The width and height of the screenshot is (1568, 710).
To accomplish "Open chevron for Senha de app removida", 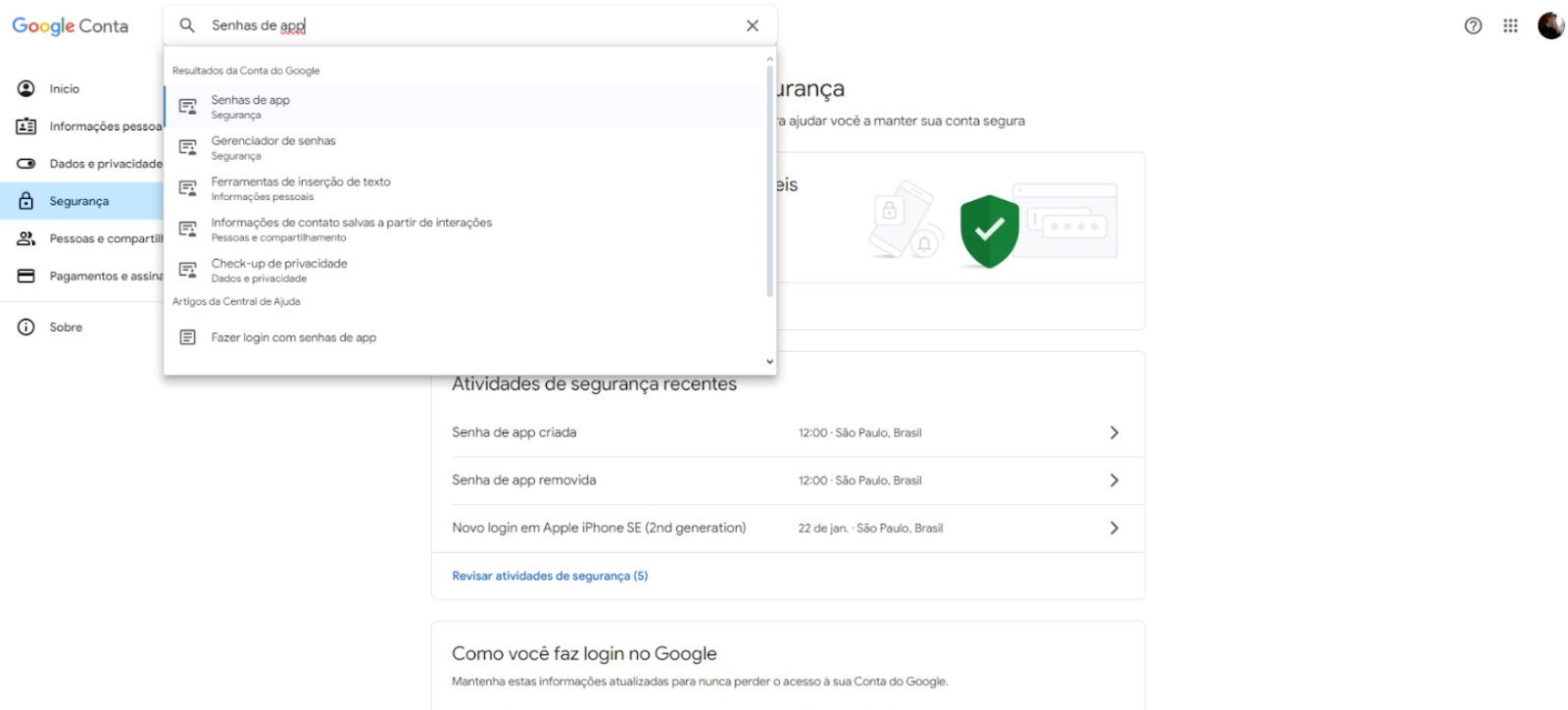I will (x=1113, y=481).
